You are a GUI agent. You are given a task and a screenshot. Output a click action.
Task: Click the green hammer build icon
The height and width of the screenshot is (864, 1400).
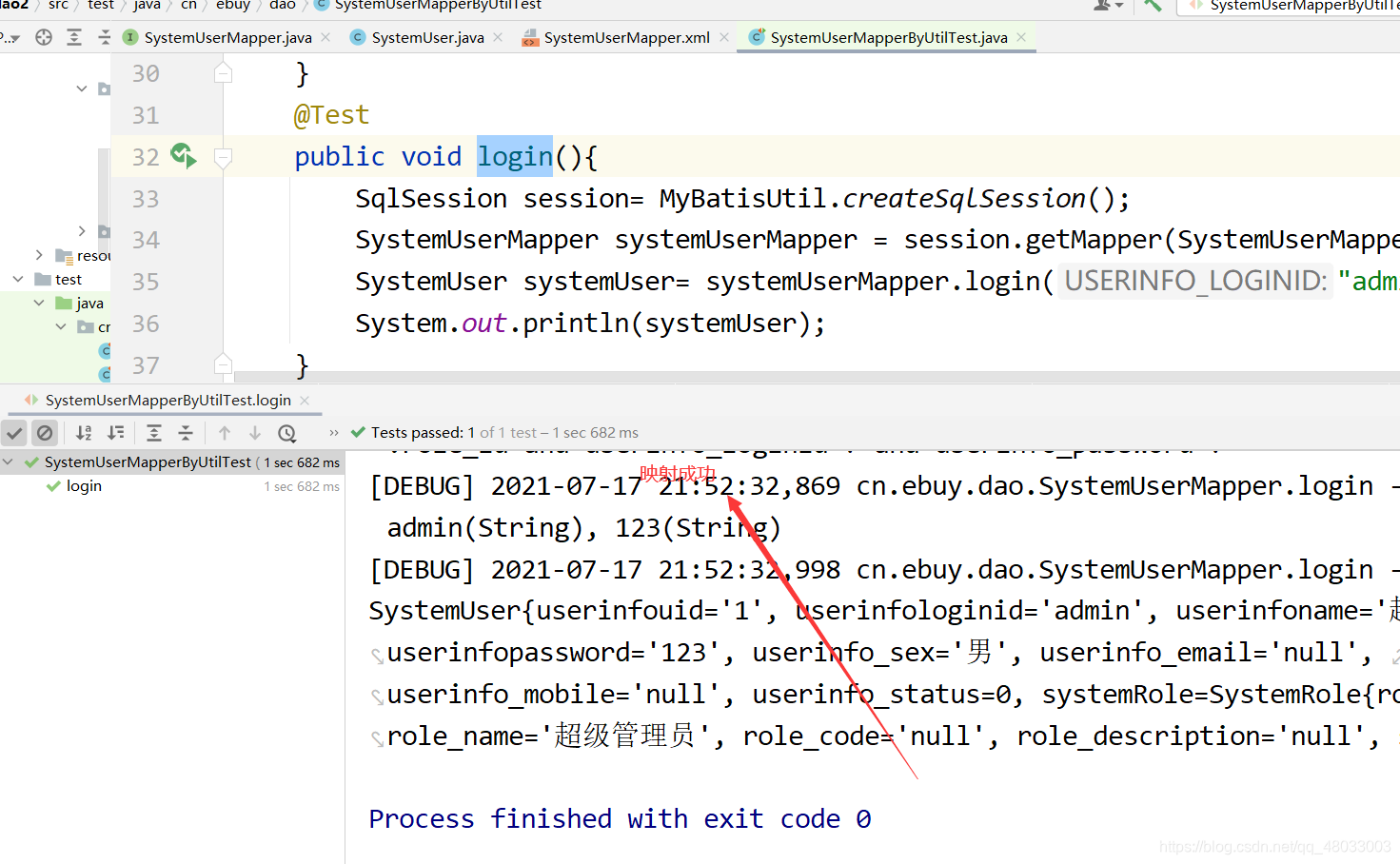(1153, 6)
